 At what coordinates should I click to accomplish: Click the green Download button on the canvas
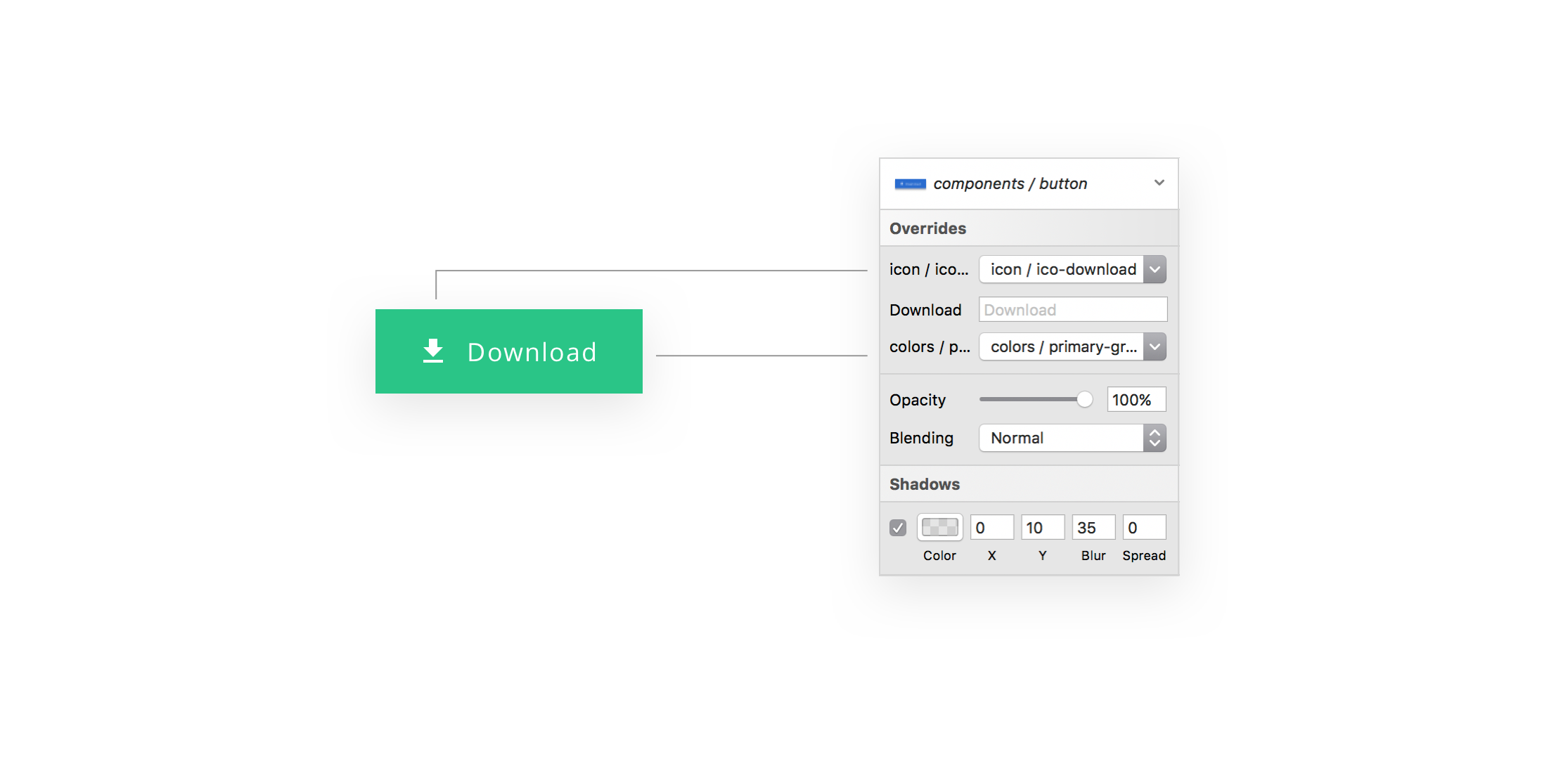pyautogui.click(x=509, y=351)
